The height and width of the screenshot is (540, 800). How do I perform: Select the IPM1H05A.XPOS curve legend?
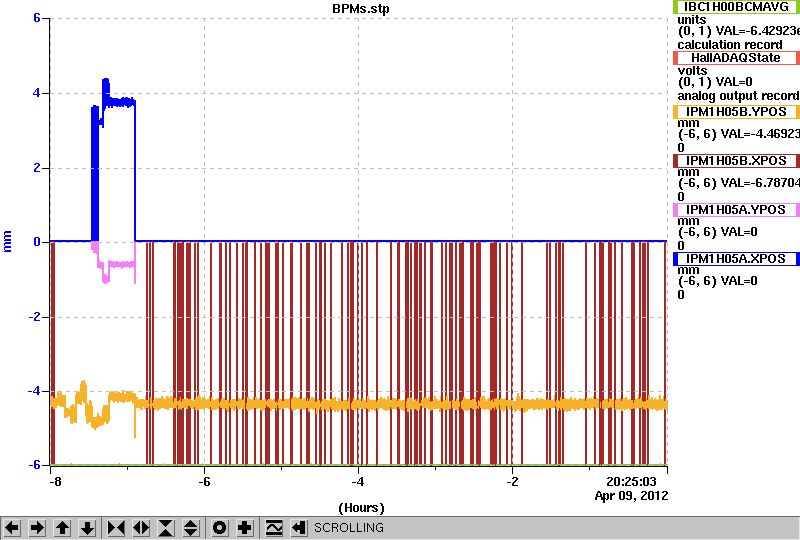tap(736, 259)
